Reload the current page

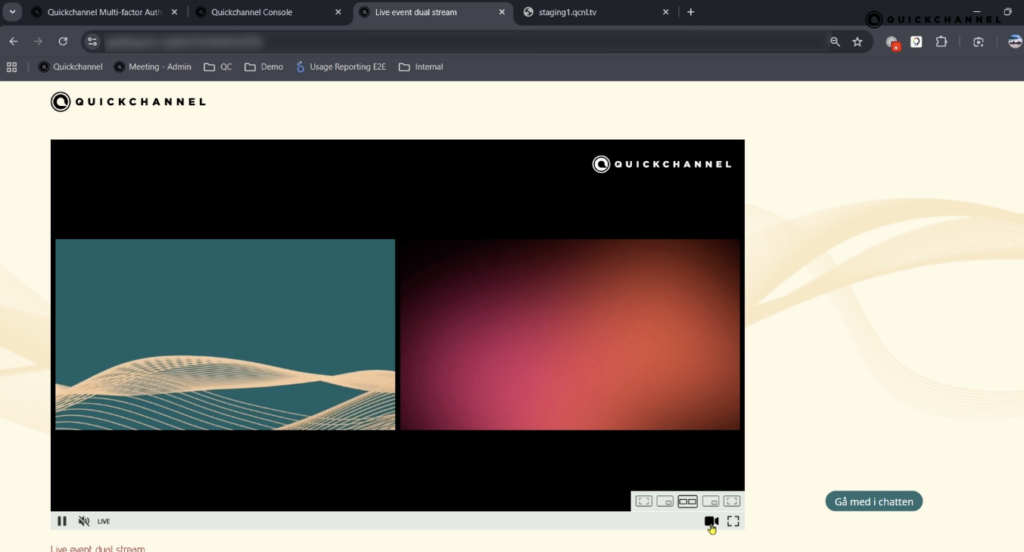pos(63,42)
